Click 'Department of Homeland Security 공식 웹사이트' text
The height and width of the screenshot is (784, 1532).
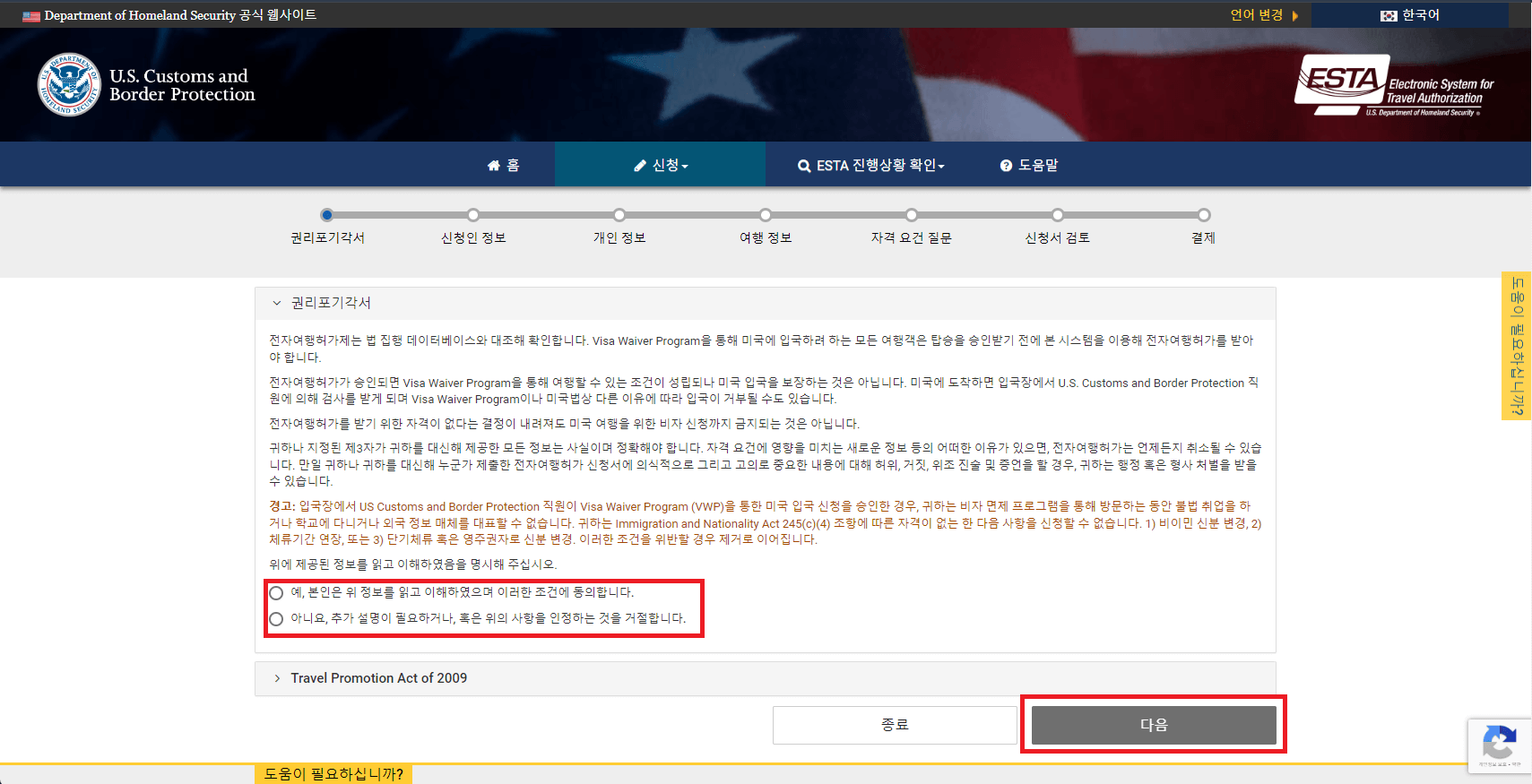[180, 15]
